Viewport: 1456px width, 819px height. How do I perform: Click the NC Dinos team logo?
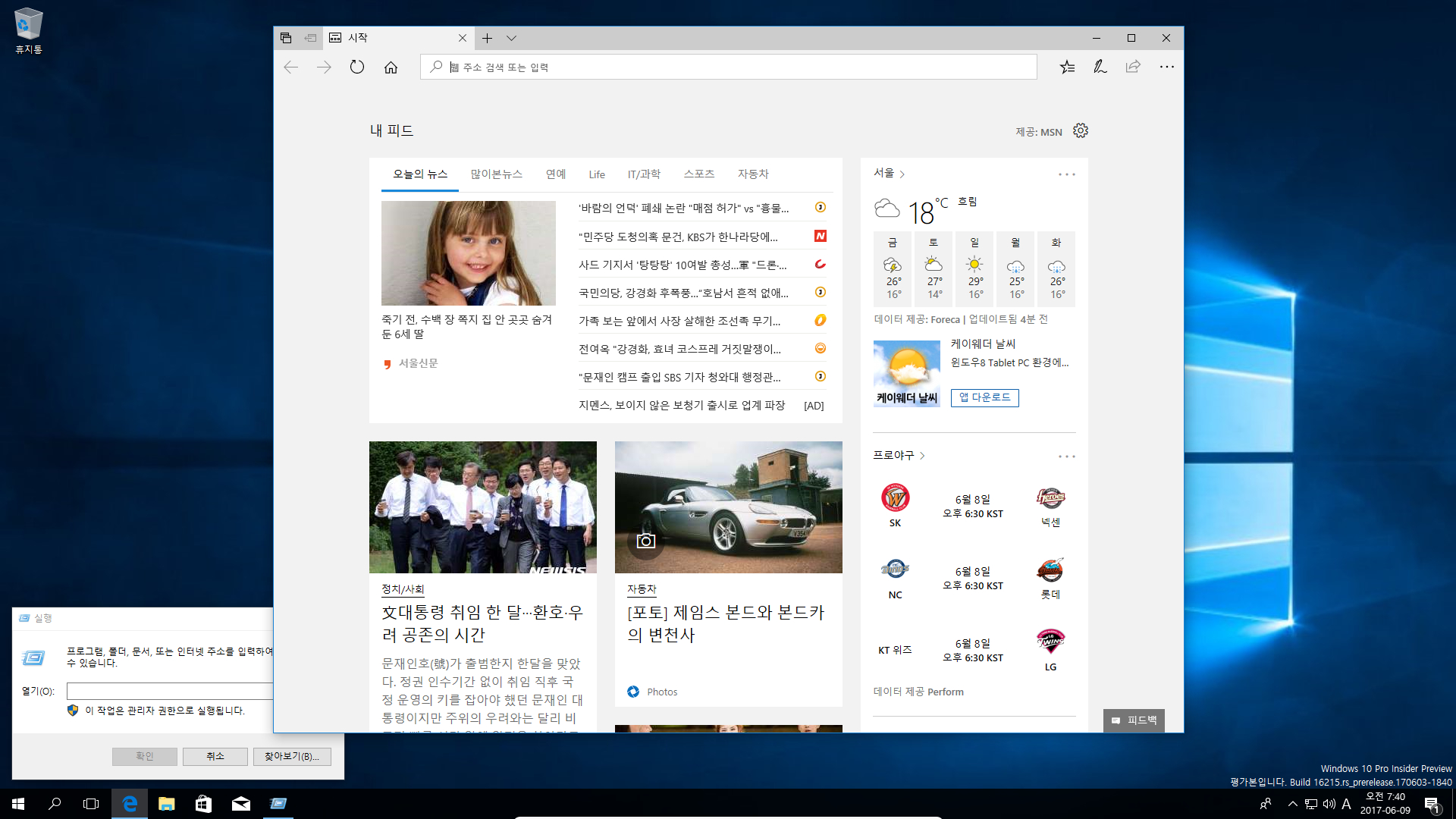(x=896, y=569)
